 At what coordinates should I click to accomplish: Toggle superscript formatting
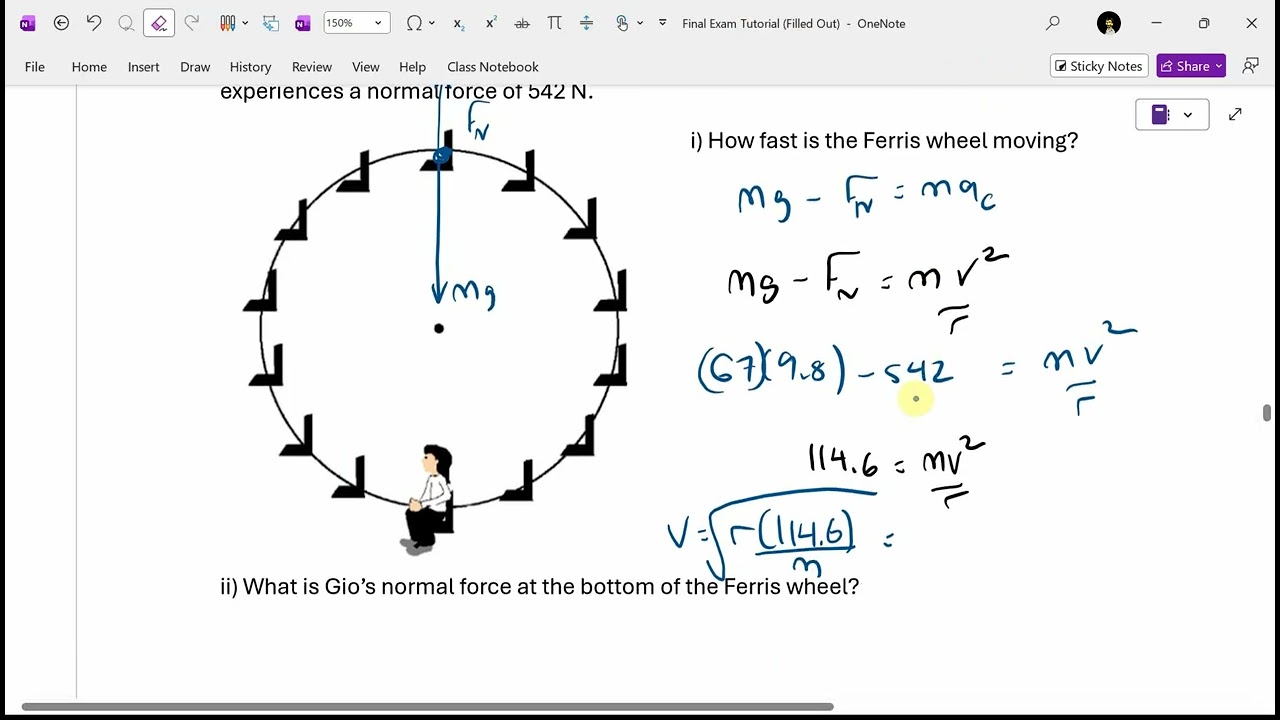pyautogui.click(x=491, y=23)
